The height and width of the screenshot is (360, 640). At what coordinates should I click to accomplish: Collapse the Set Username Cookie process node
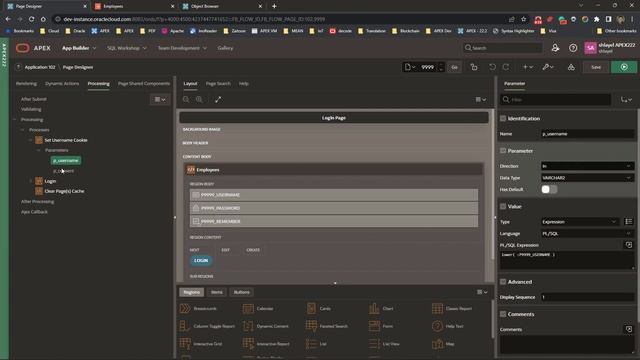(30, 140)
